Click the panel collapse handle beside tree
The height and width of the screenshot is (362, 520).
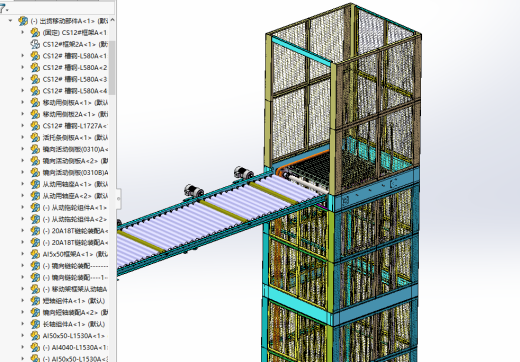118,199
